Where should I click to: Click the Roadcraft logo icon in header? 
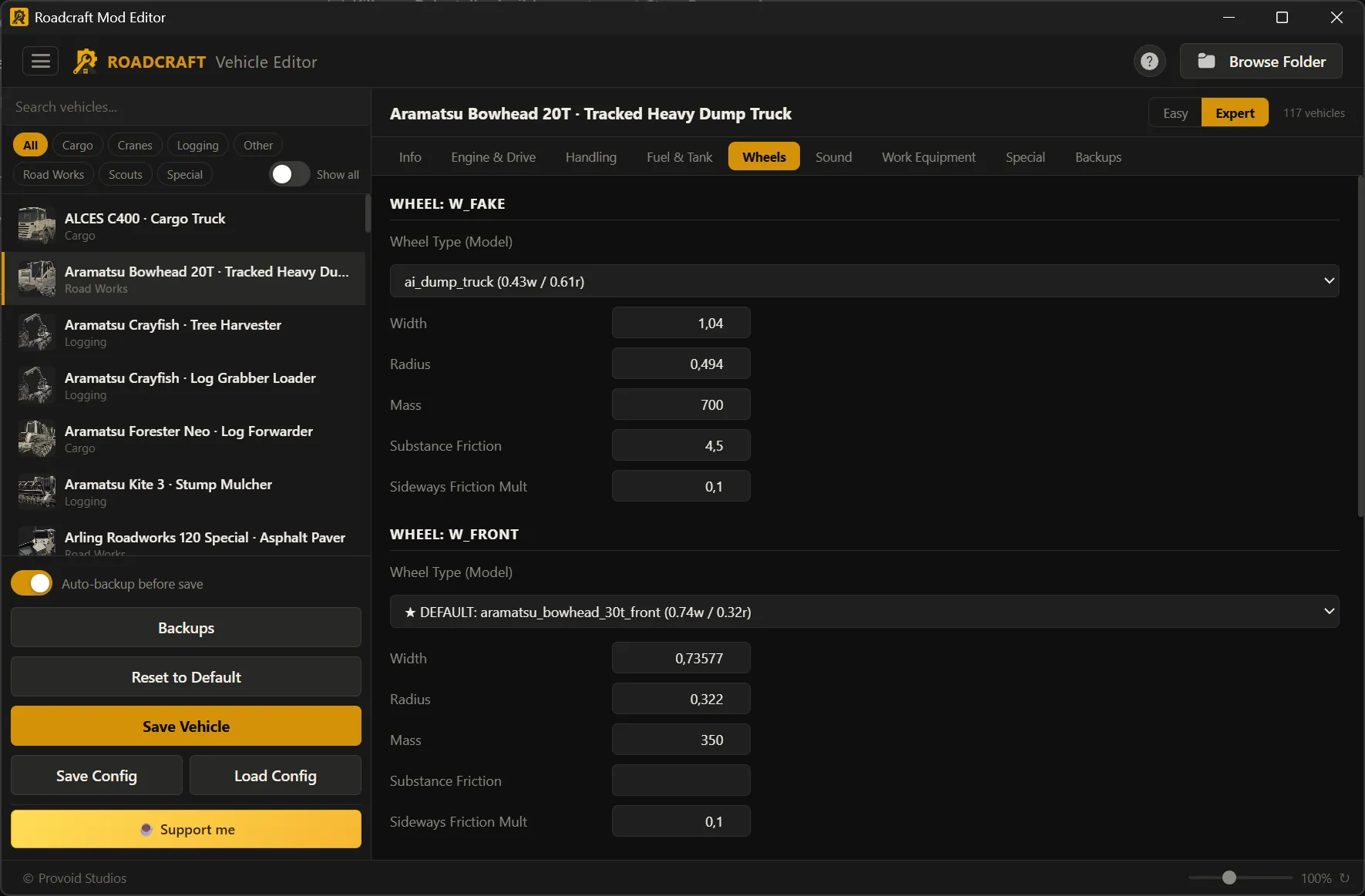(85, 62)
